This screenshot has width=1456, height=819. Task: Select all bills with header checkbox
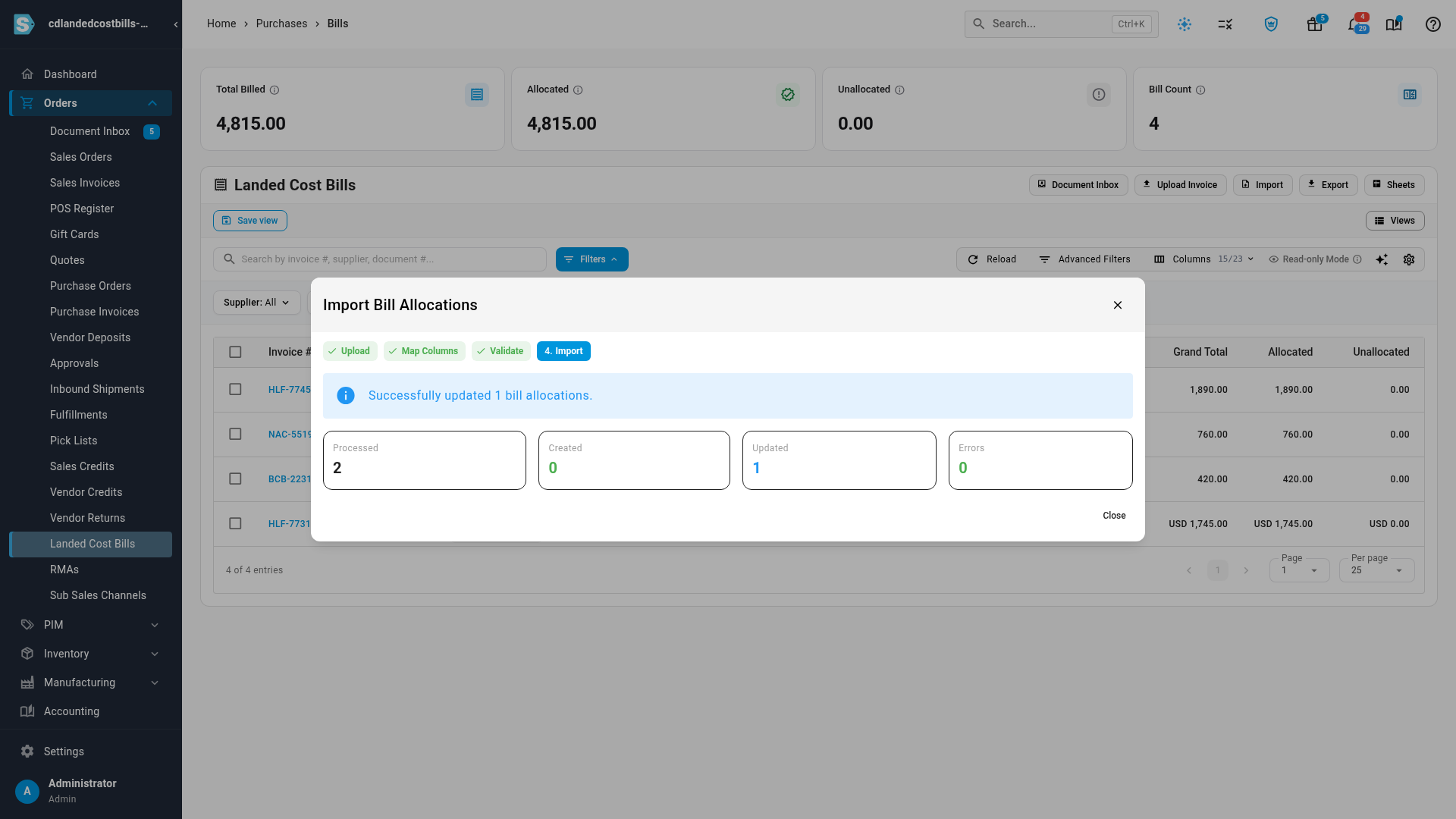(x=235, y=352)
